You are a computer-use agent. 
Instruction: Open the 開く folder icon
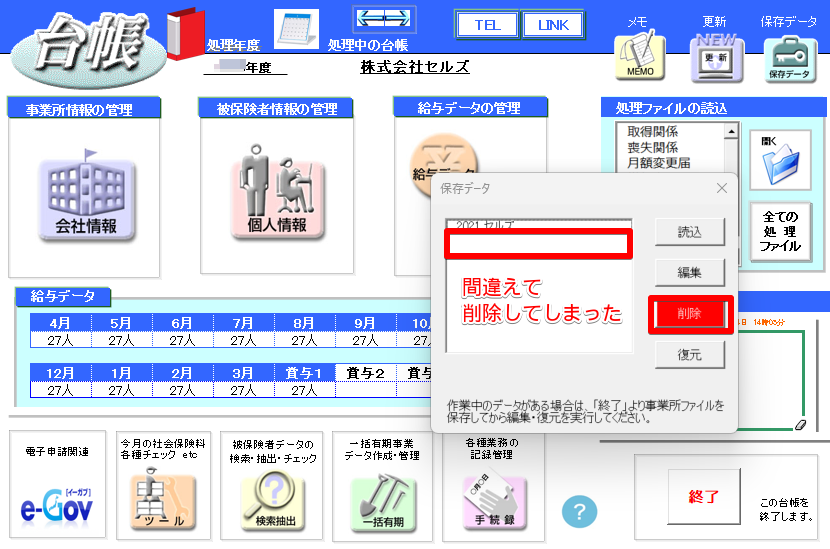pos(780,160)
